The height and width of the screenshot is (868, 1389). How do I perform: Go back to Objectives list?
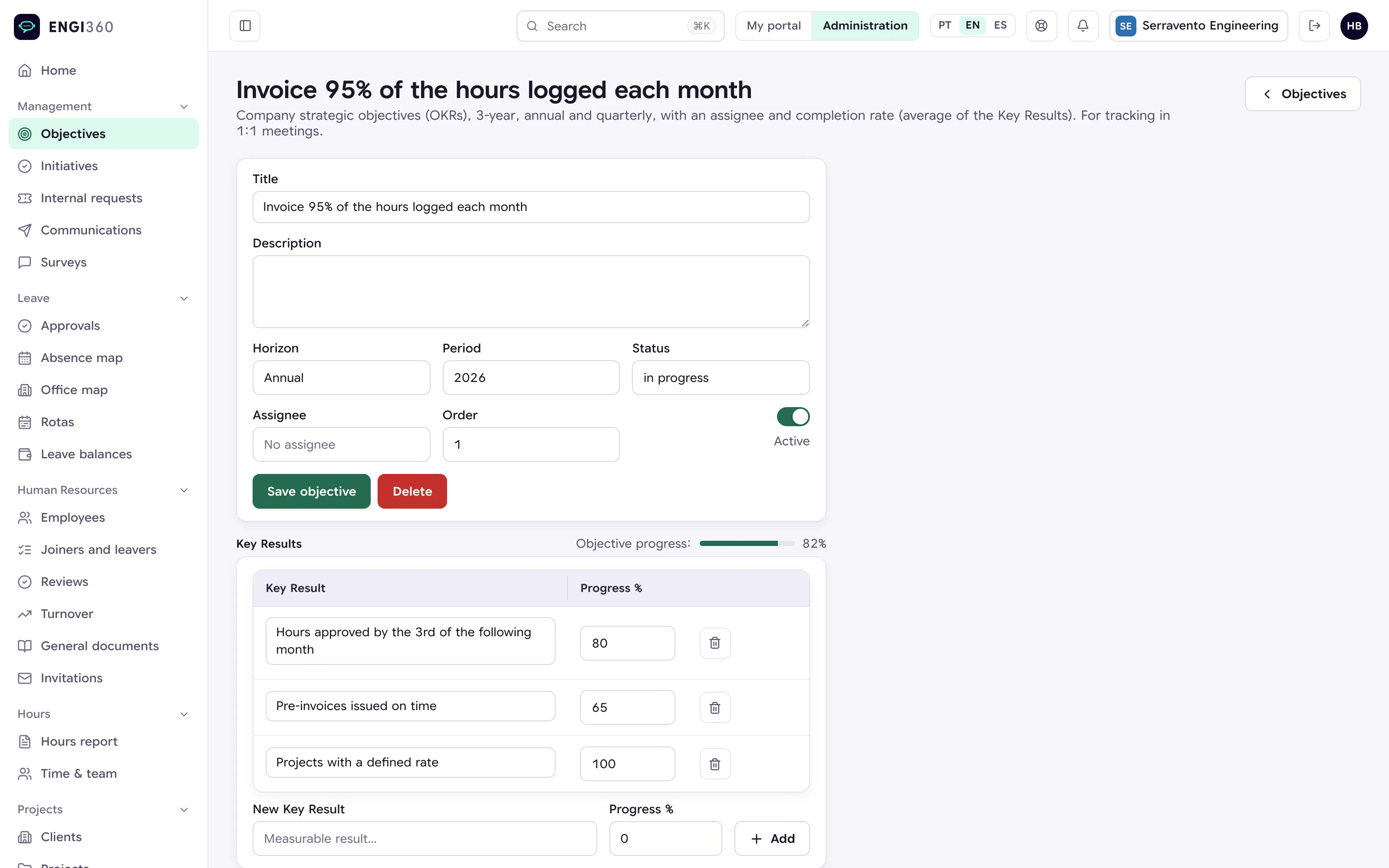pyautogui.click(x=1302, y=94)
